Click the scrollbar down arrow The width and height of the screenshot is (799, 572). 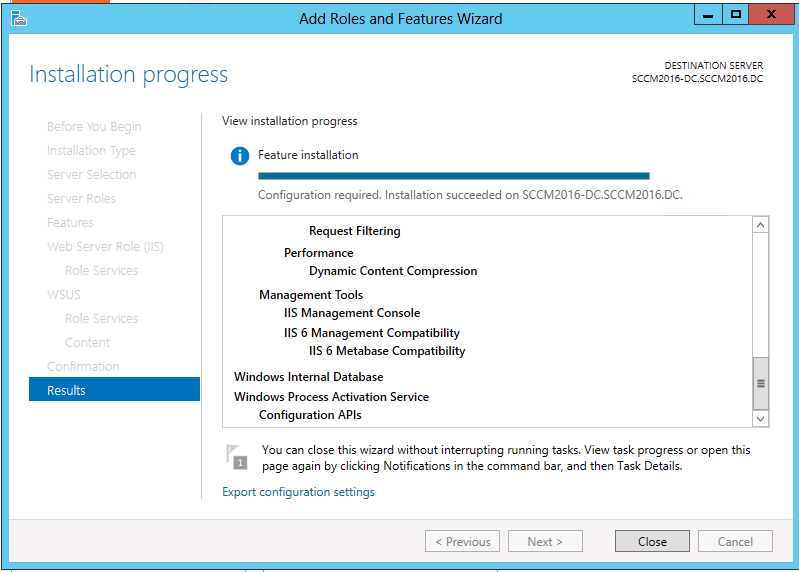[760, 419]
